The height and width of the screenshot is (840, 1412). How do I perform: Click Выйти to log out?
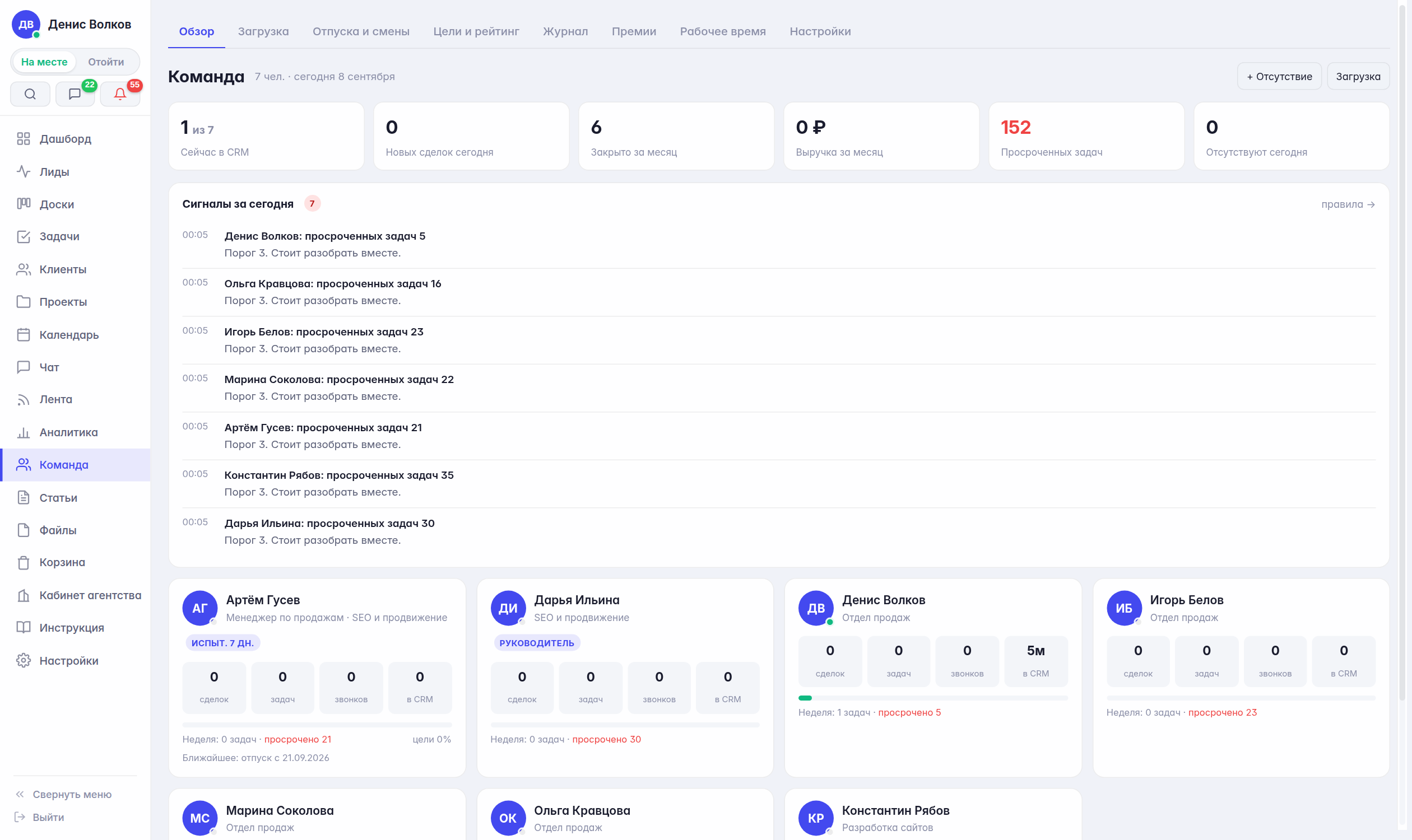coord(48,817)
